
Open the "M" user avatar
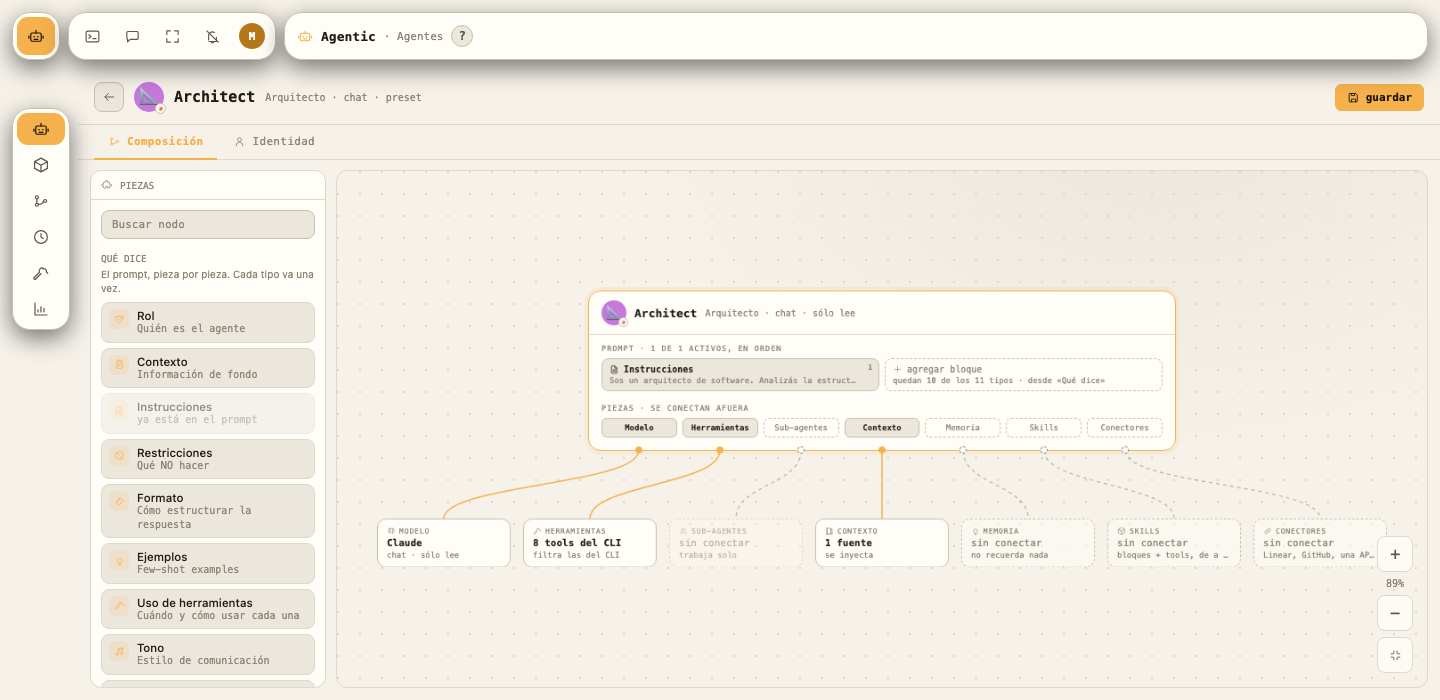(252, 36)
